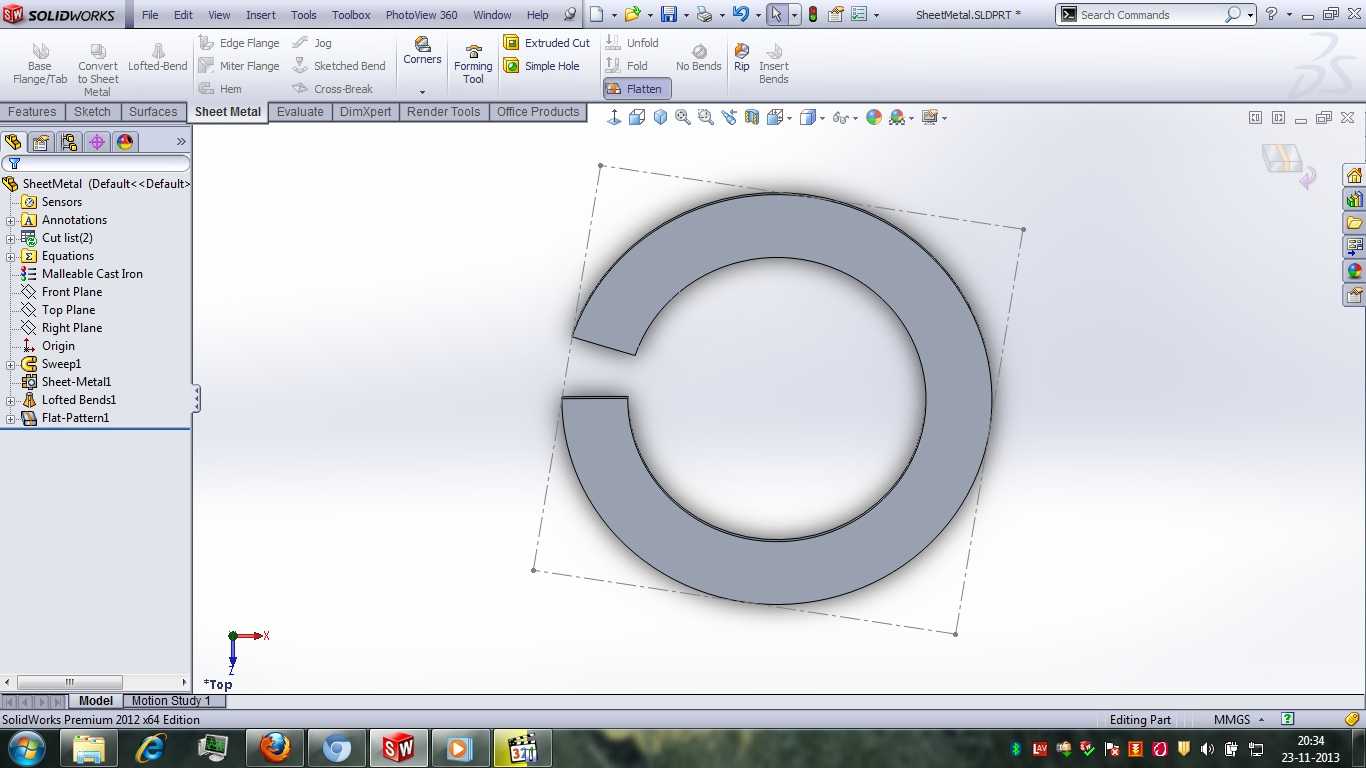The width and height of the screenshot is (1366, 768).
Task: Open Design Library task pane tab
Action: pos(1354,199)
